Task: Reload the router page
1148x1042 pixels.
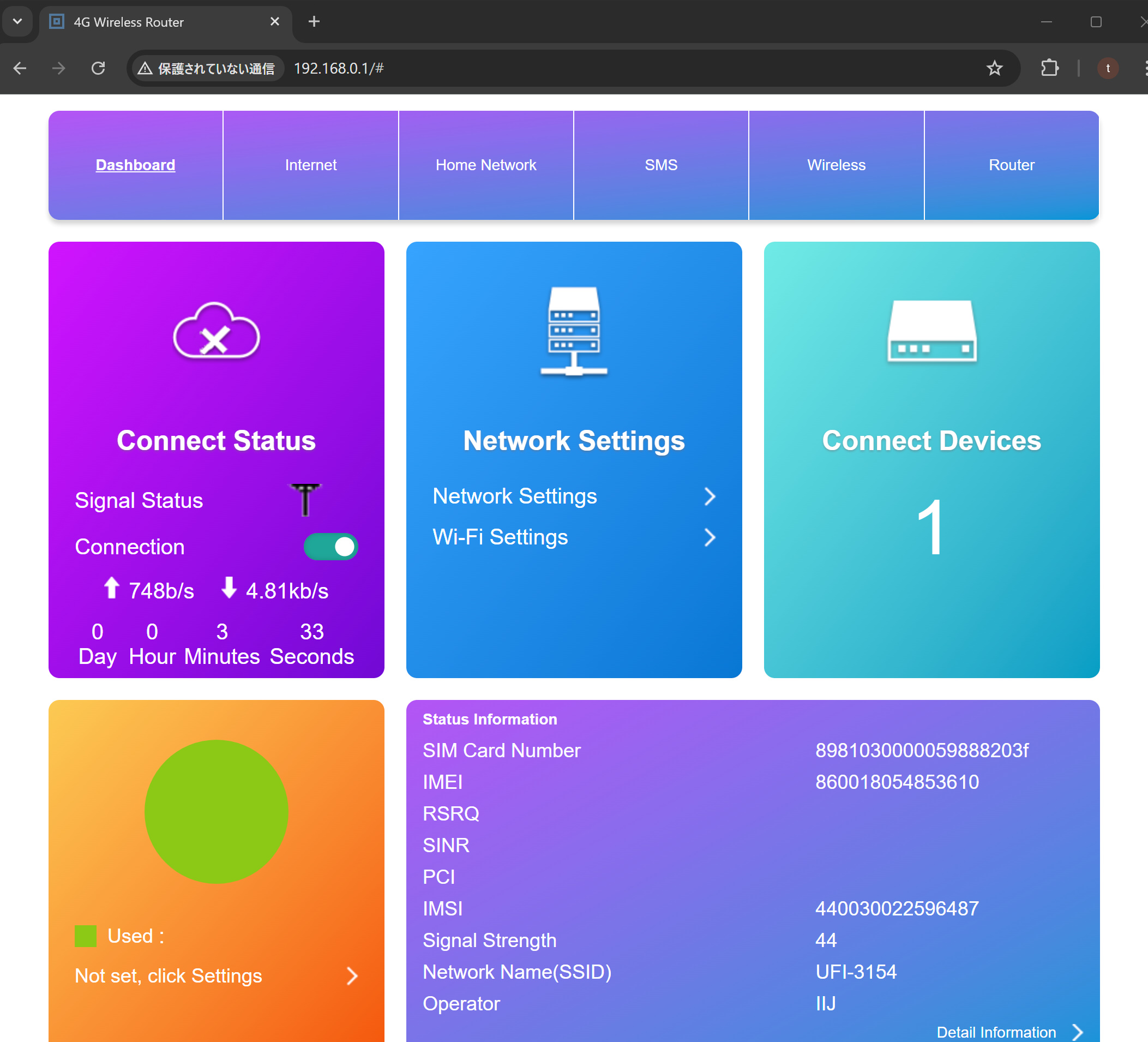Action: tap(99, 68)
